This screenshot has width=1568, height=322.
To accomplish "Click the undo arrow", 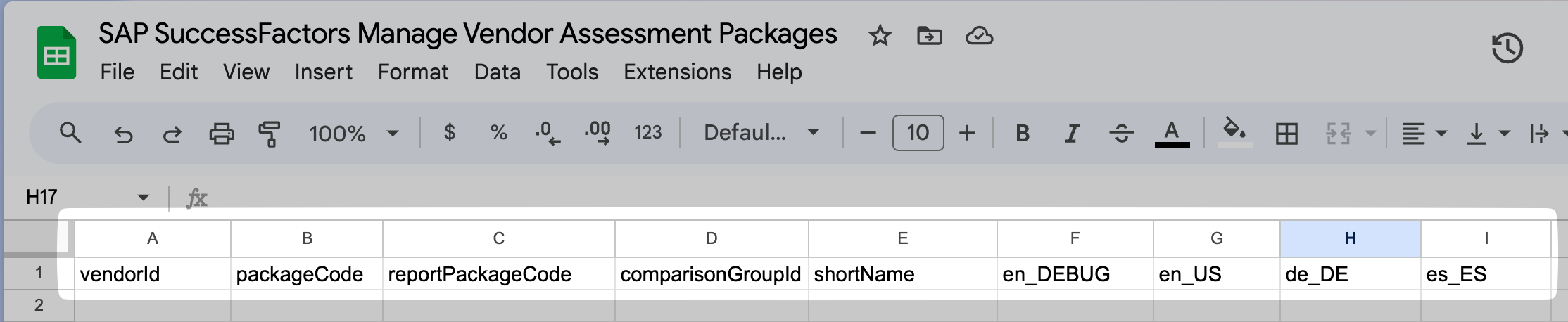I will 123,133.
